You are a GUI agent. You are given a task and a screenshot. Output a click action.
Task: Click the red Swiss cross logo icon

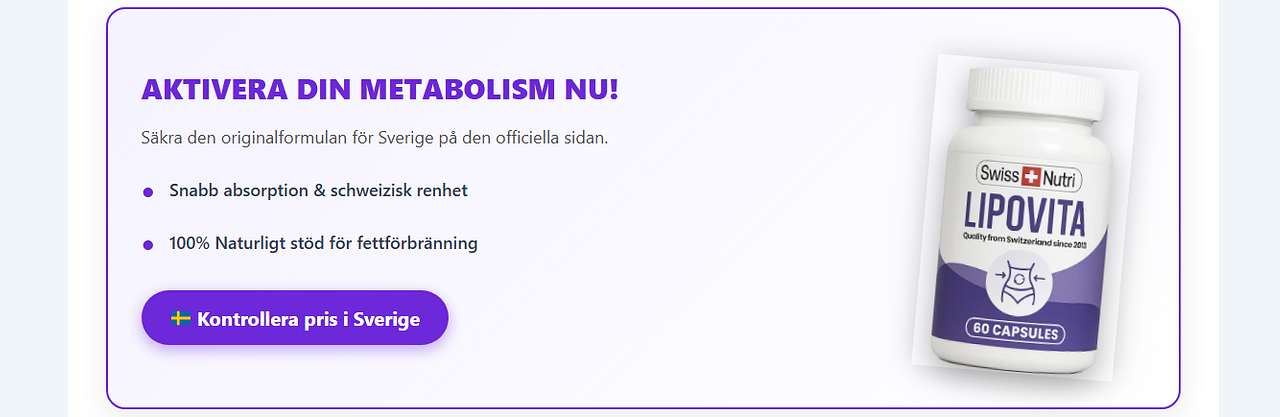pos(1031,177)
